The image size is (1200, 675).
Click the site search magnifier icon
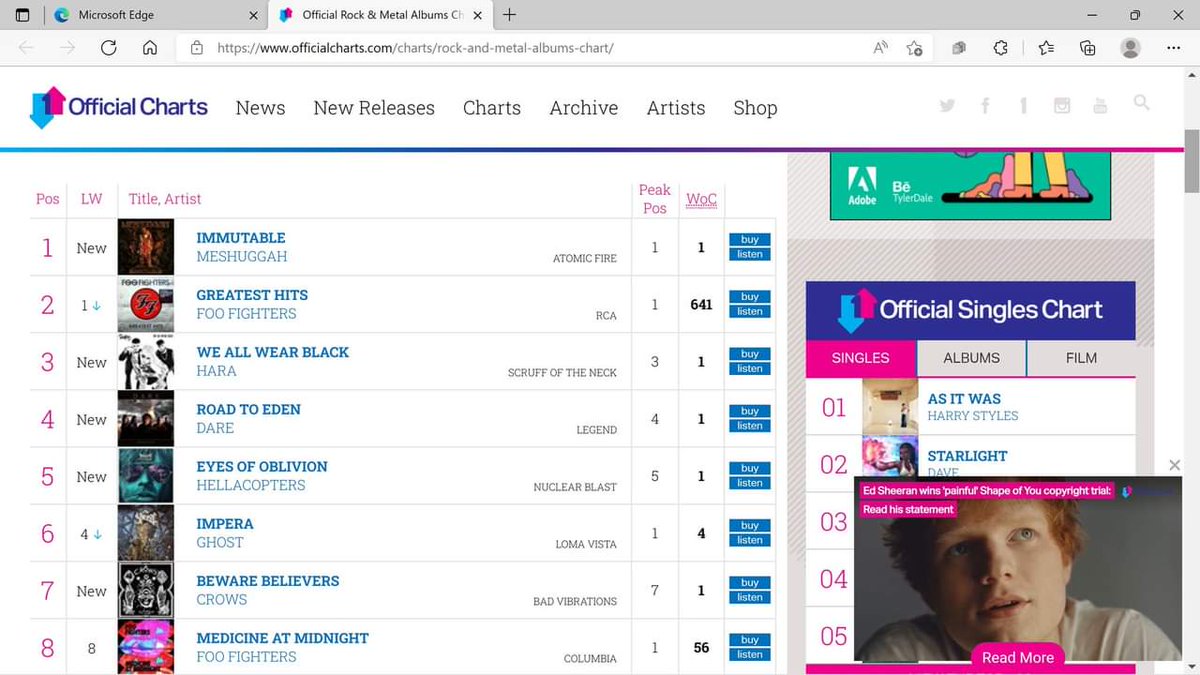click(1141, 103)
